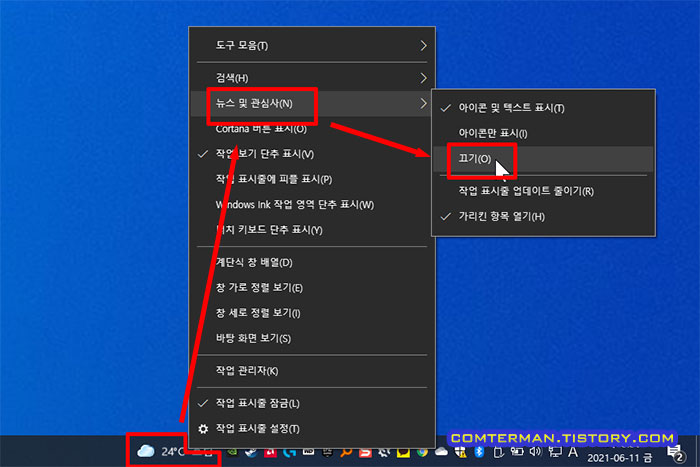Click the 2021-06-11 date on the taskbar
700x467 pixels.
pos(619,458)
